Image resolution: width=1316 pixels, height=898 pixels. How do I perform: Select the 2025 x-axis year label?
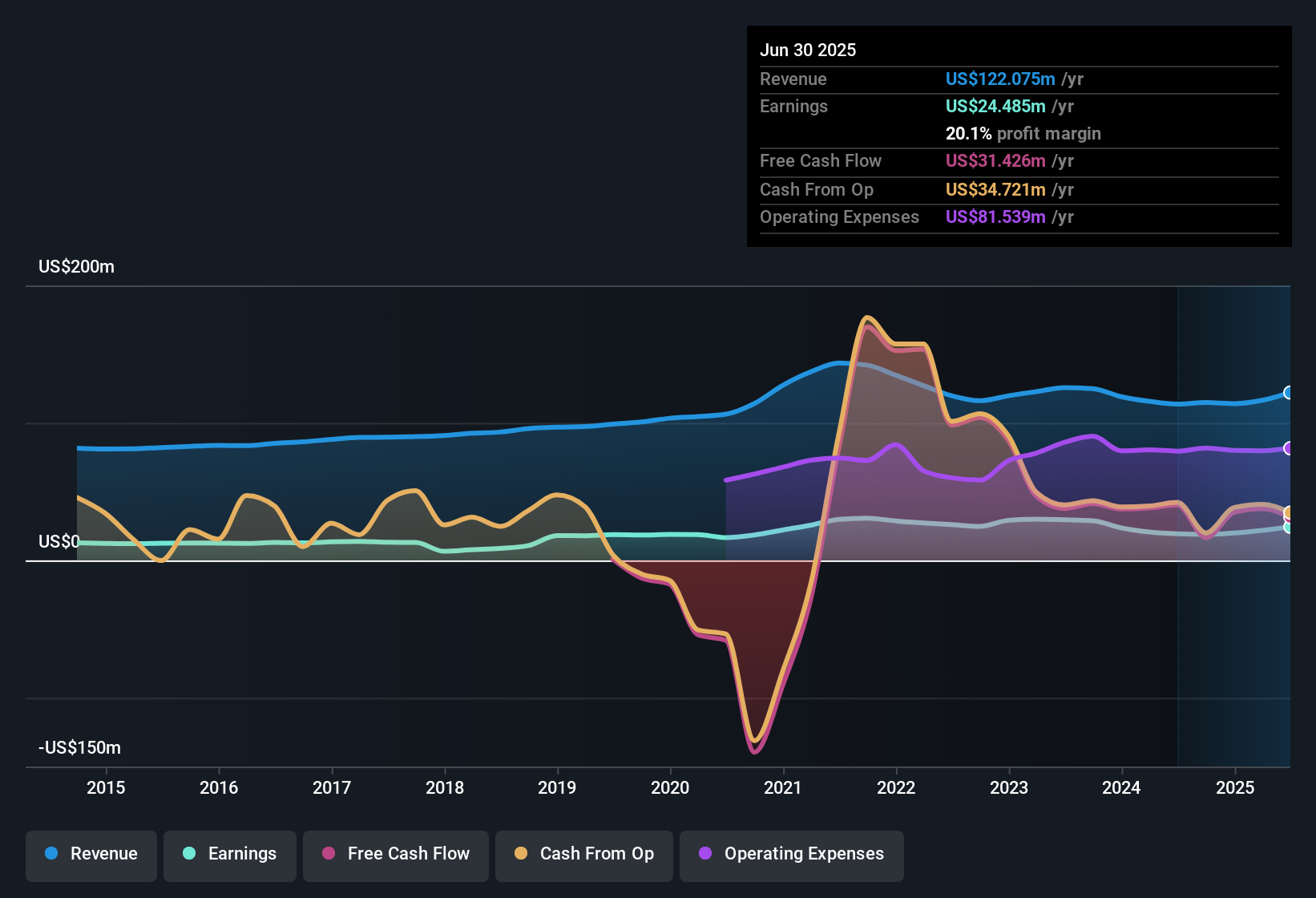point(1235,788)
